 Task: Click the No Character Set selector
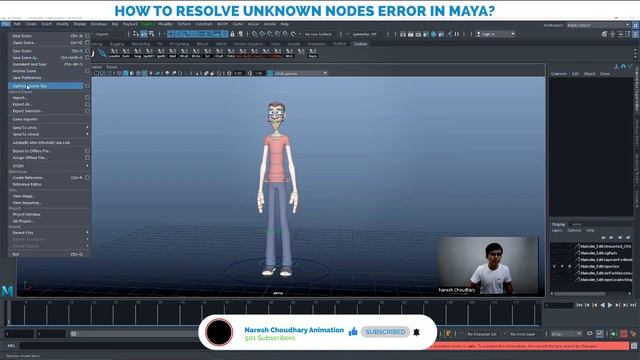(482, 334)
